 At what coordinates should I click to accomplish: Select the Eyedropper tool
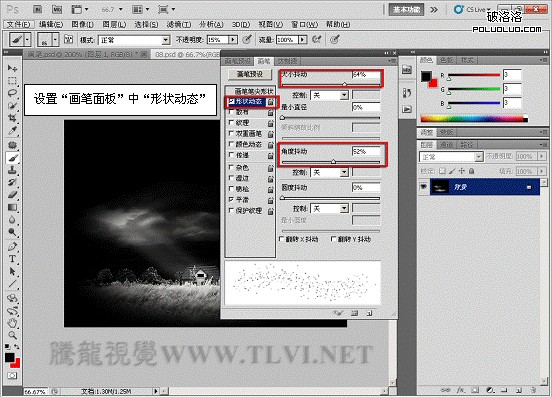[12, 131]
